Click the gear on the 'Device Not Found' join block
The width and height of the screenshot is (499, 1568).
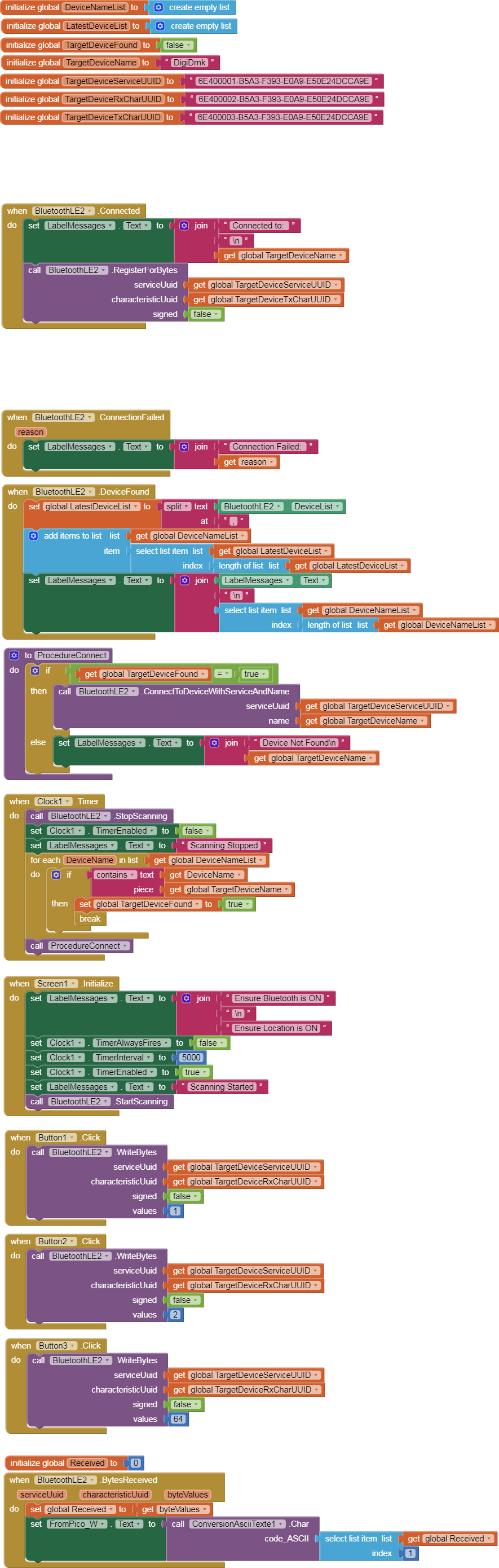214,743
